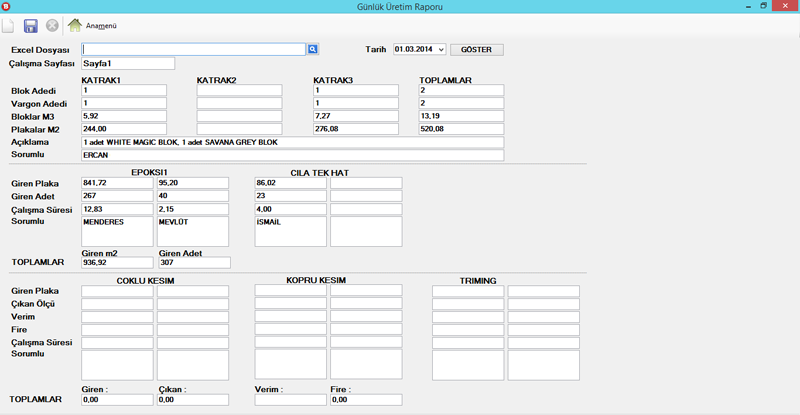Click the Sorumlu field containing ERCAN
This screenshot has height=415, width=800.
coord(292,155)
